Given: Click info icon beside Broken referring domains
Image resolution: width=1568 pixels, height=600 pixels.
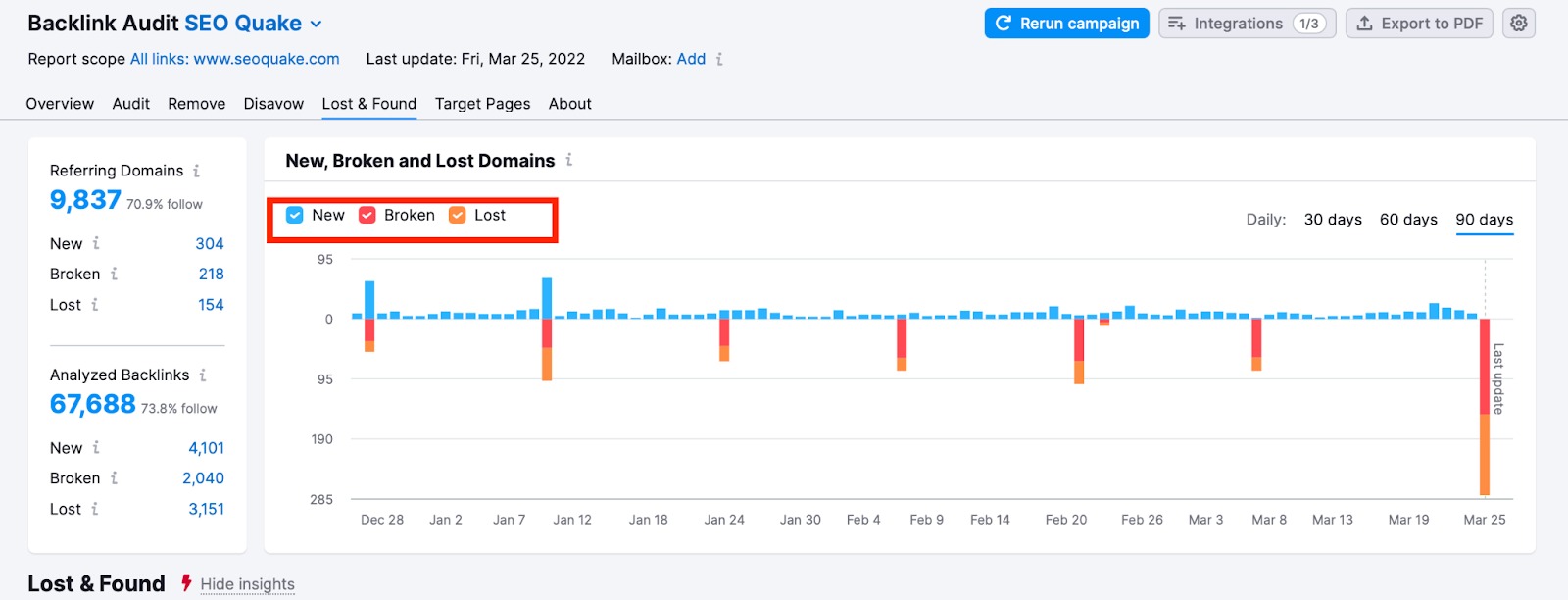Looking at the screenshot, I should click(x=114, y=275).
